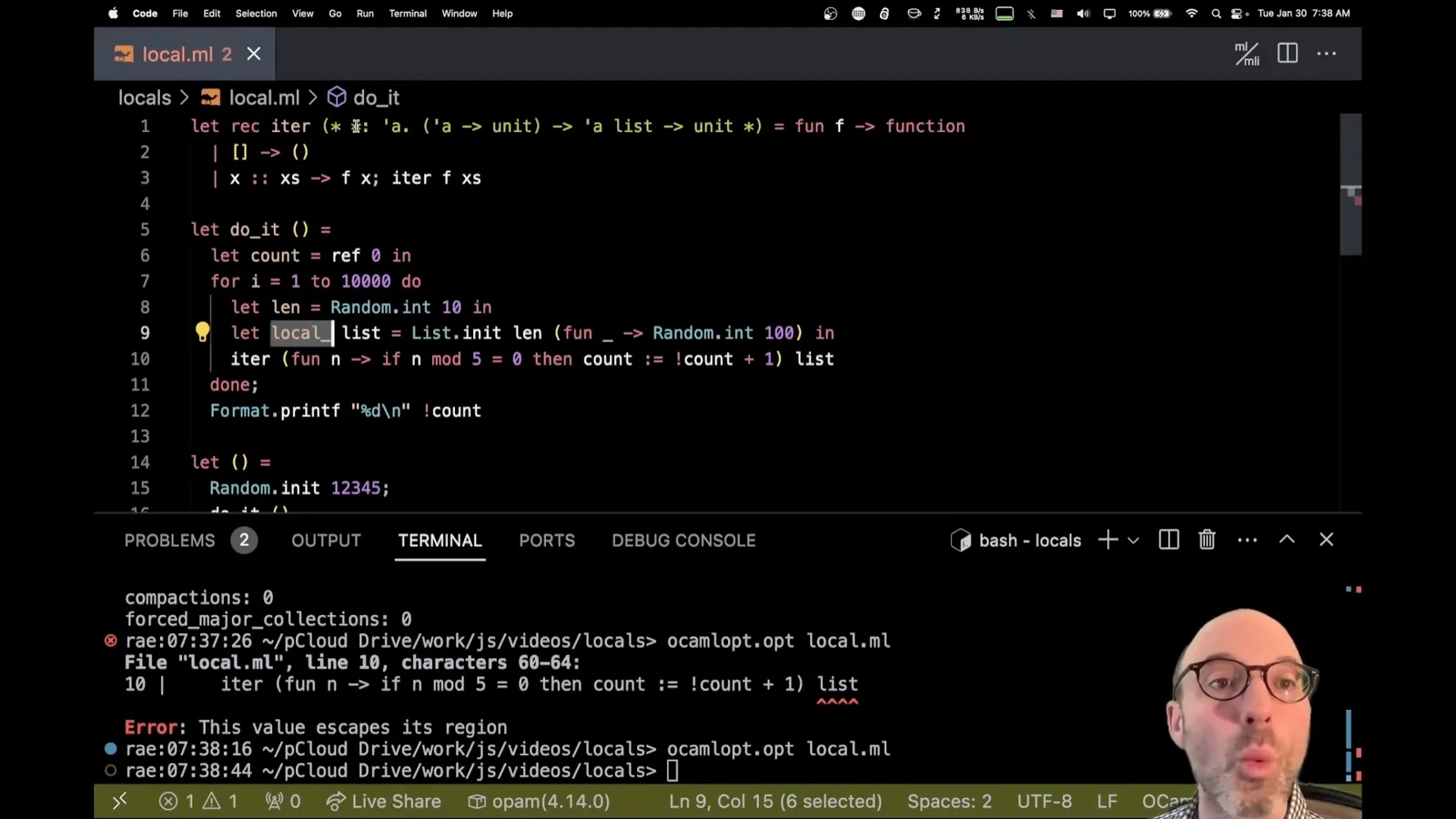Open the terminal launch profile dropdown chevron
This screenshot has width=1456, height=819.
(1133, 541)
